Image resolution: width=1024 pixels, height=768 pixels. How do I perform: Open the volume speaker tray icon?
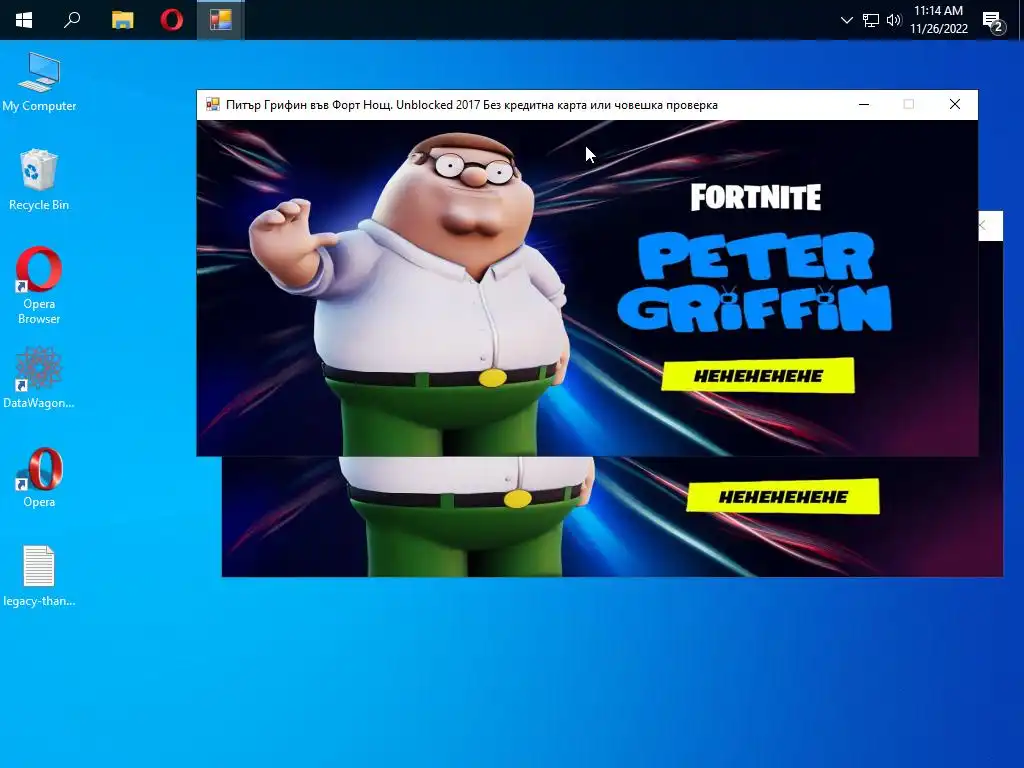[x=894, y=20]
